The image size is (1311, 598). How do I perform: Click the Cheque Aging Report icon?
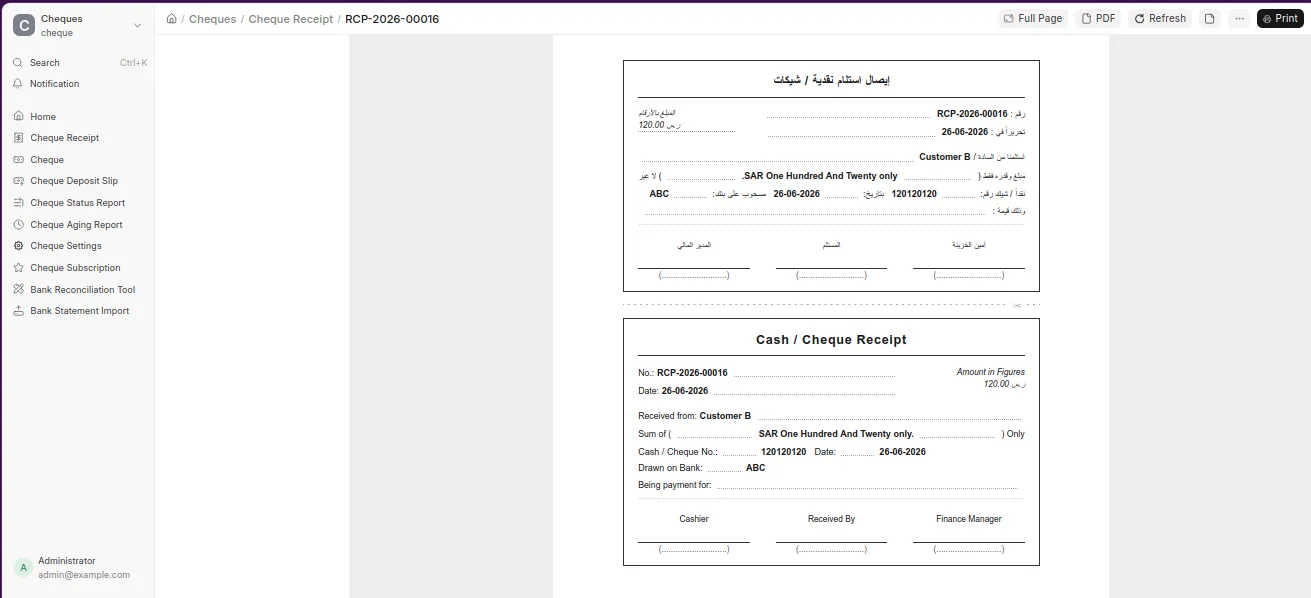click(19, 225)
